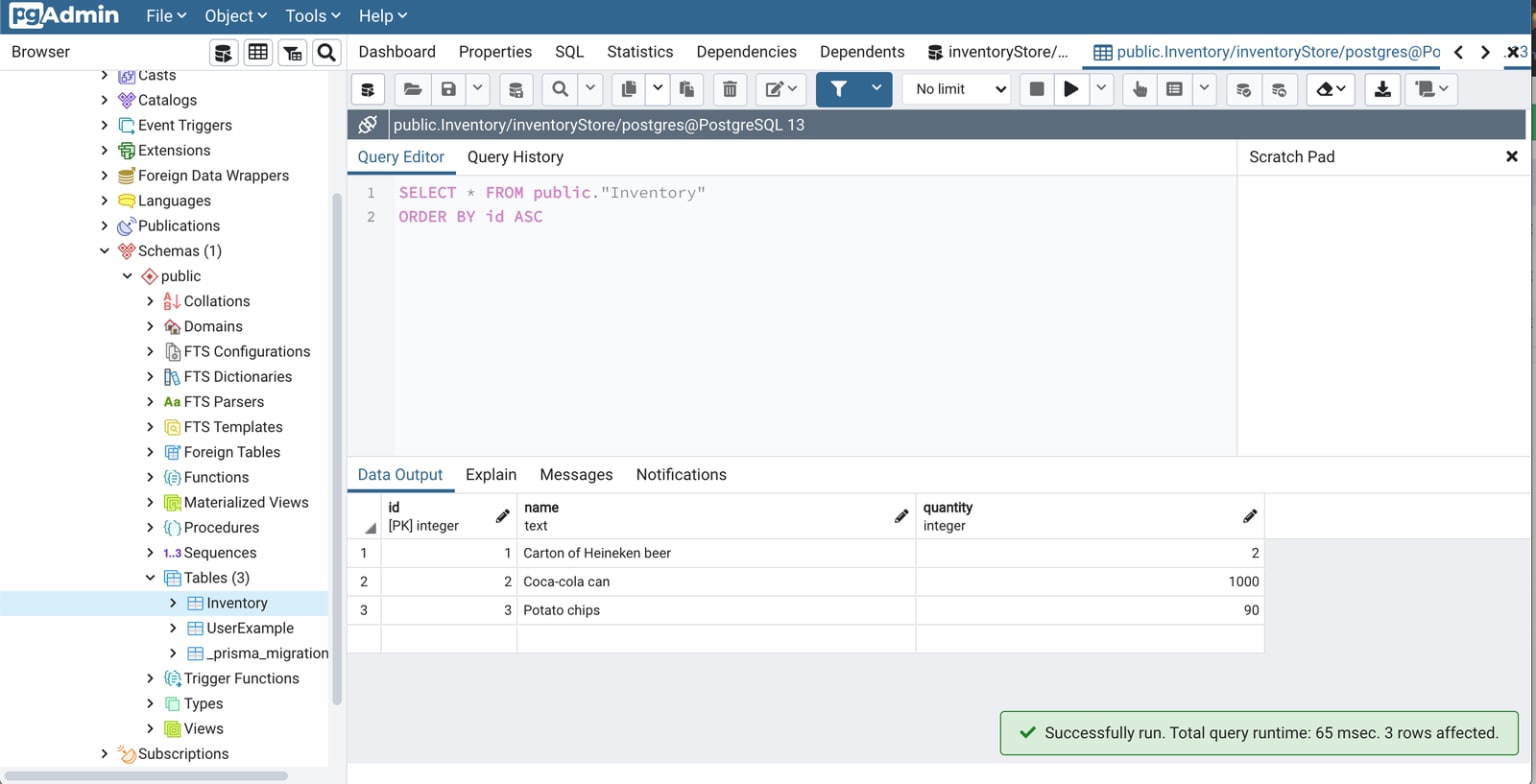This screenshot has height=784, width=1536.
Task: Click the Open File folder icon
Action: pos(413,89)
